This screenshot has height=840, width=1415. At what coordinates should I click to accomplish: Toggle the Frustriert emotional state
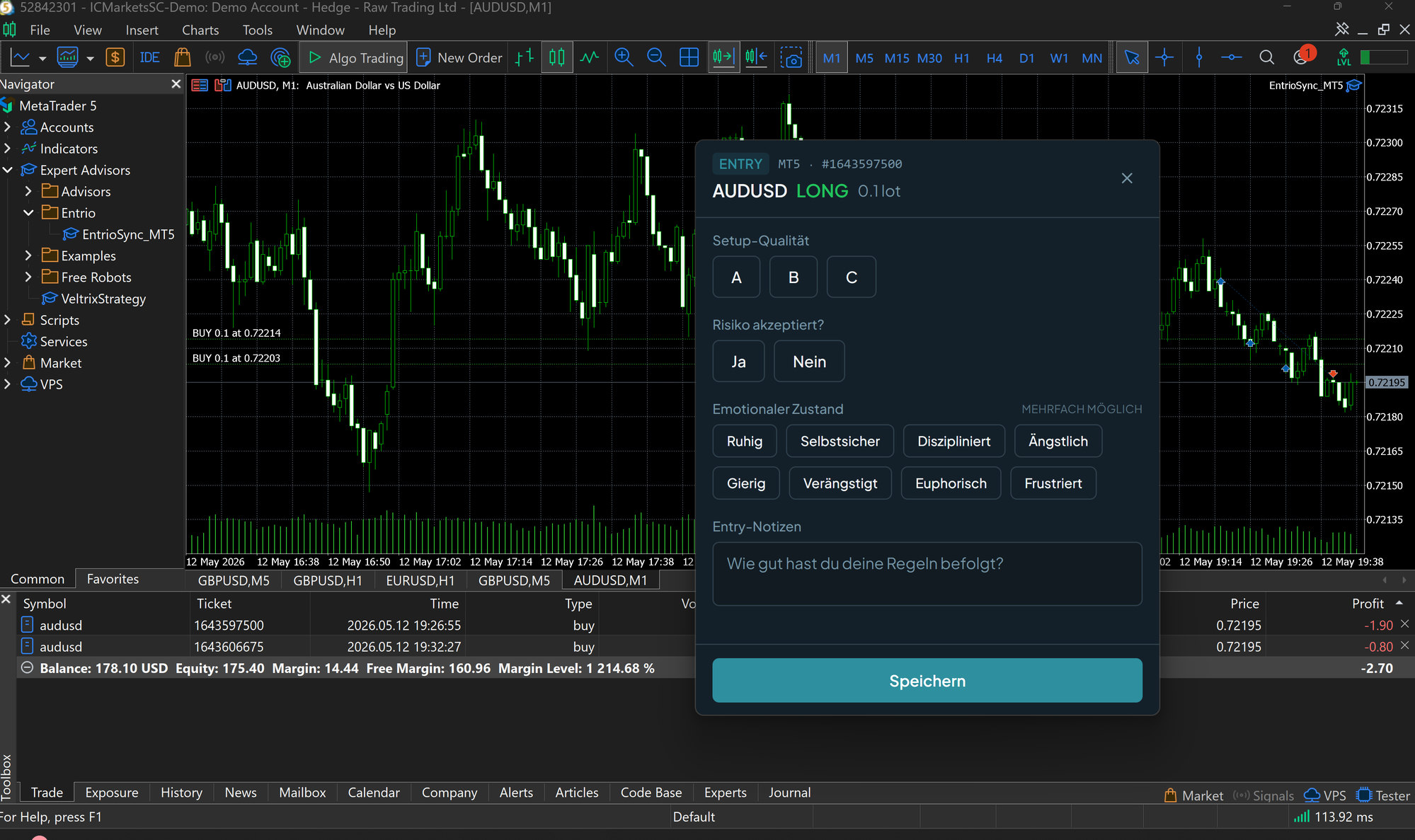point(1053,483)
